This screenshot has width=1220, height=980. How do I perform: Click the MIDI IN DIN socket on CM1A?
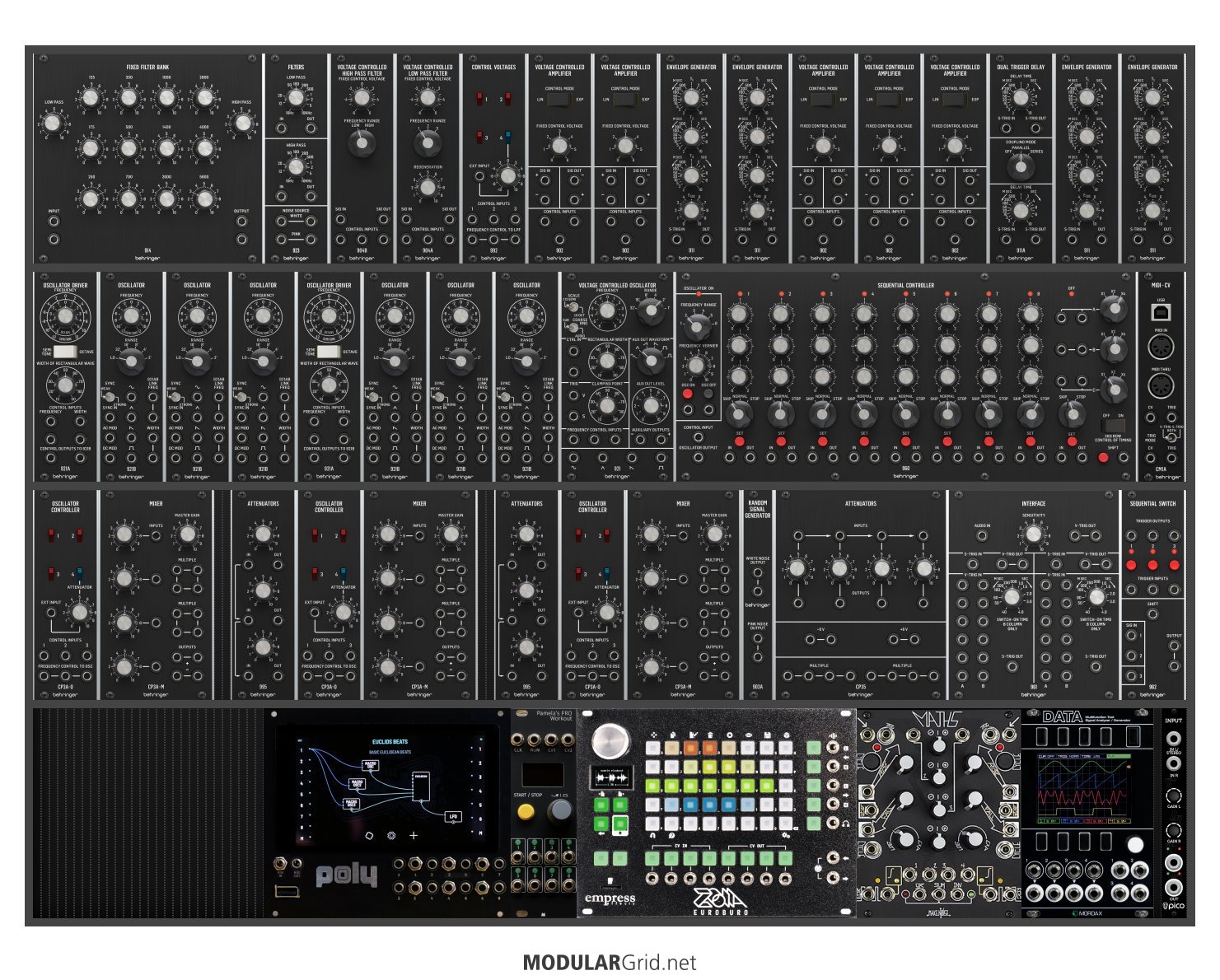(1161, 347)
